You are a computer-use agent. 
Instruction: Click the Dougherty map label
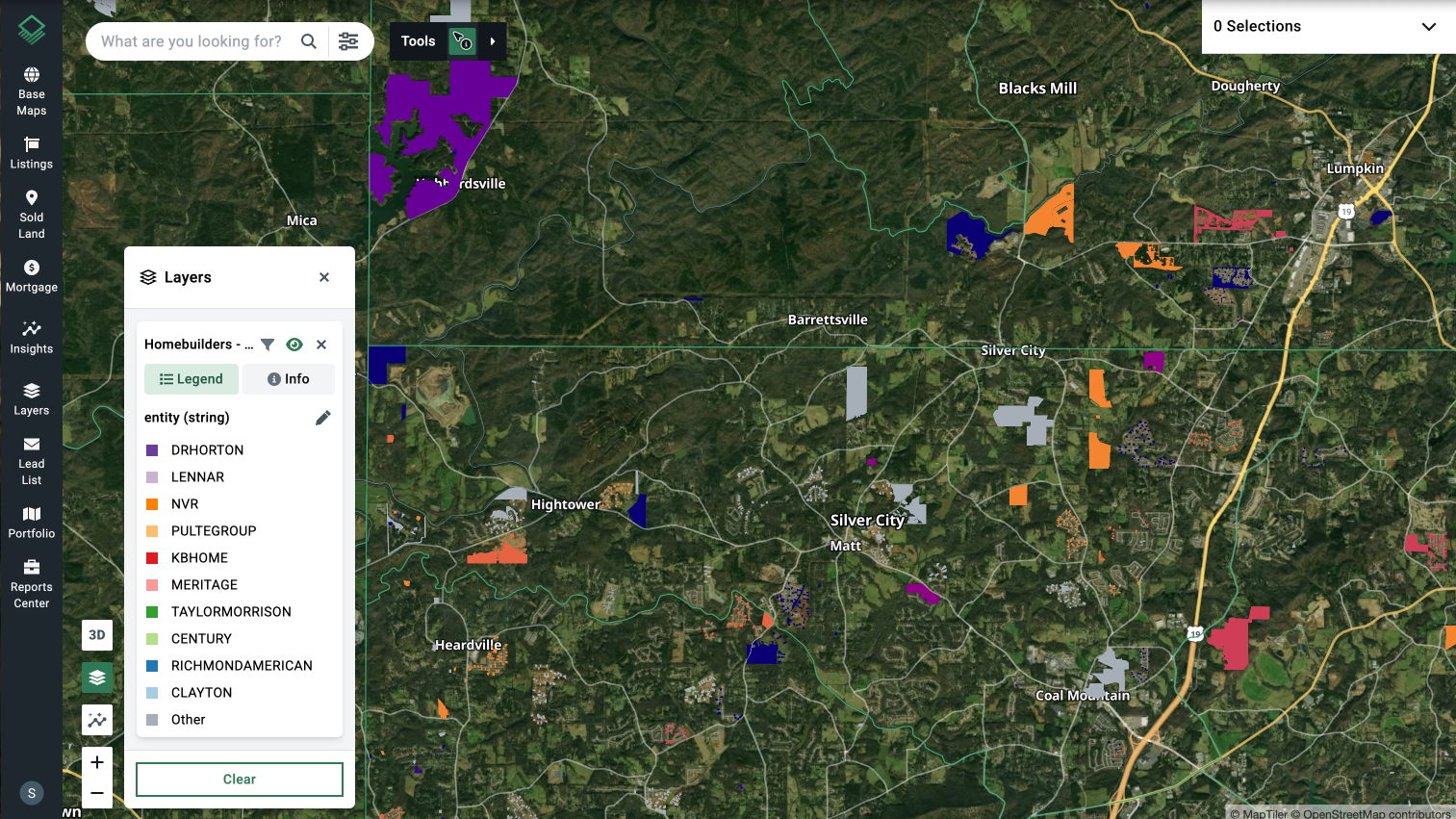pyautogui.click(x=1245, y=86)
